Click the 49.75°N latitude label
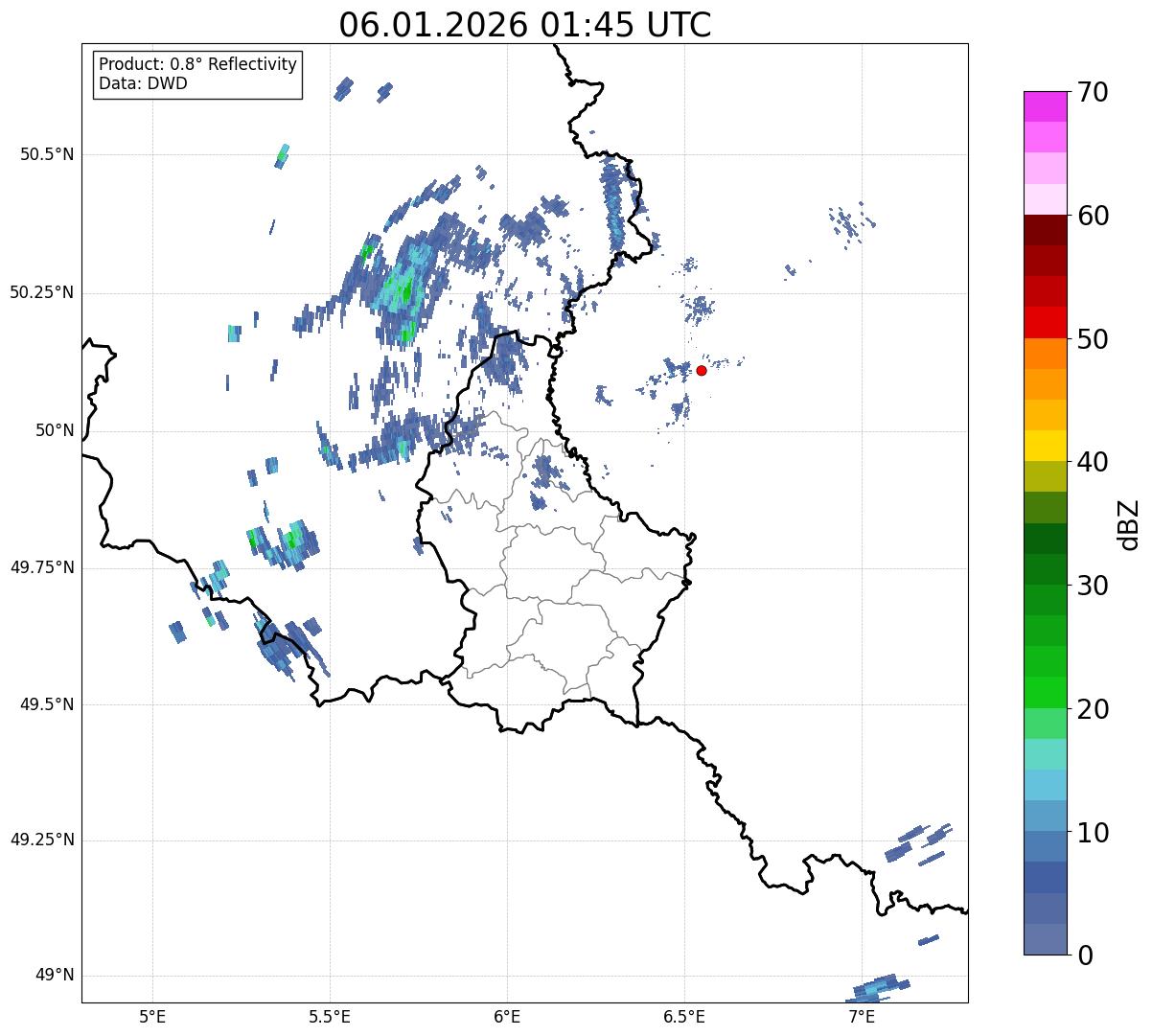1152x1036 pixels. [42, 567]
